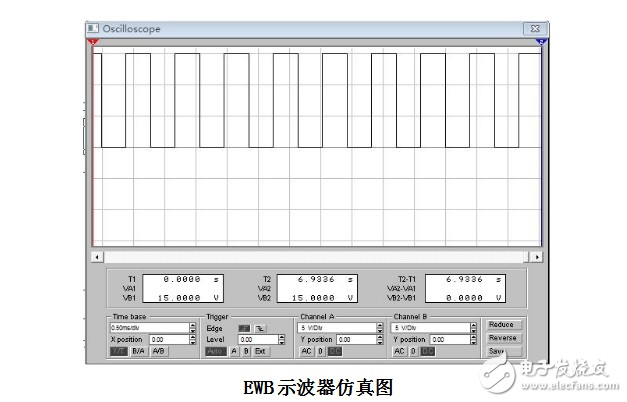Close the Oscilloscope window
Viewport: 627px width, 402px height.
point(535,29)
